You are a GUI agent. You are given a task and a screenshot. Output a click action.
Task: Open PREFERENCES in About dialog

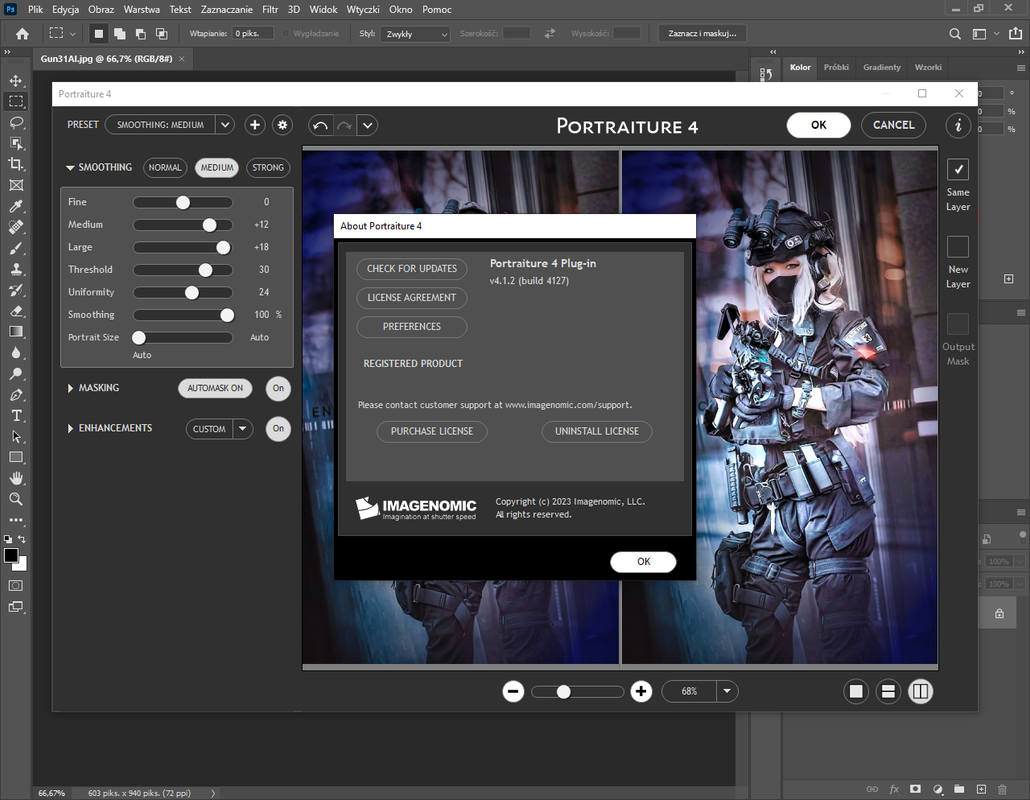[x=412, y=326]
